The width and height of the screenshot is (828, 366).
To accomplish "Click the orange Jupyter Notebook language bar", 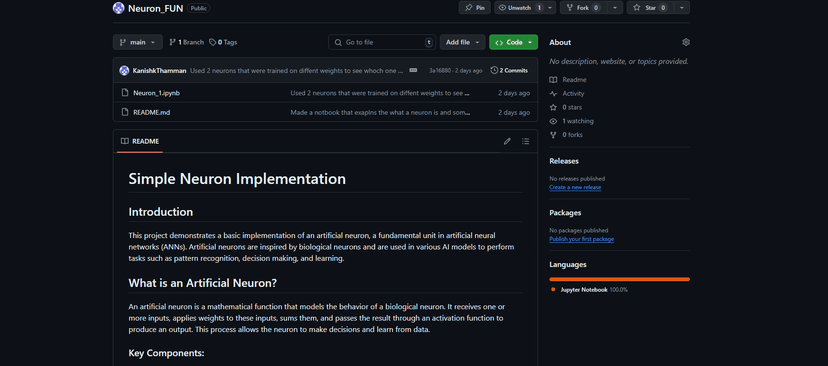I will (x=619, y=279).
